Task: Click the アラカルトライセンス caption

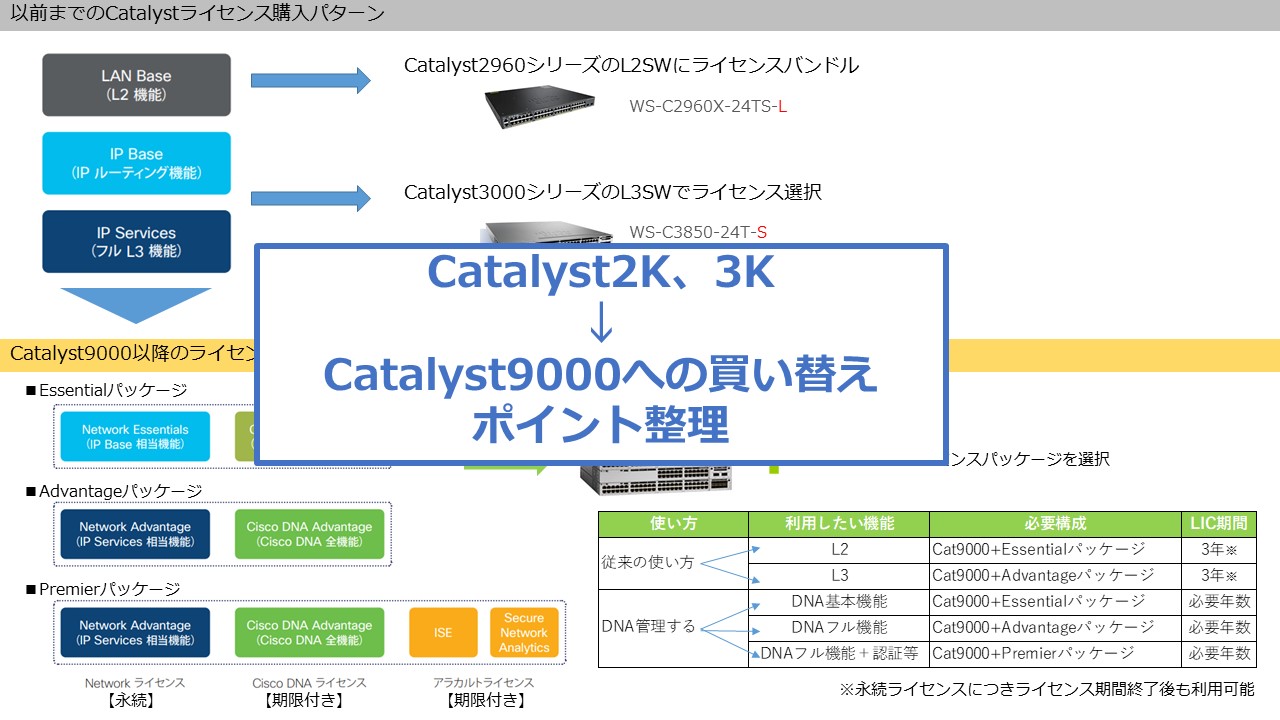Action: [483, 682]
